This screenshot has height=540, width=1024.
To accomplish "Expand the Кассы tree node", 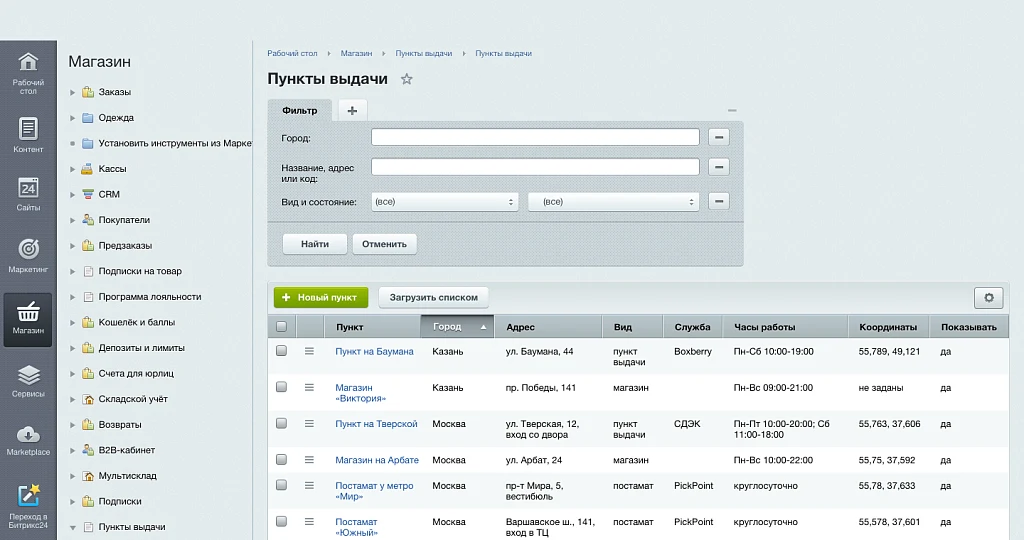I will [72, 169].
